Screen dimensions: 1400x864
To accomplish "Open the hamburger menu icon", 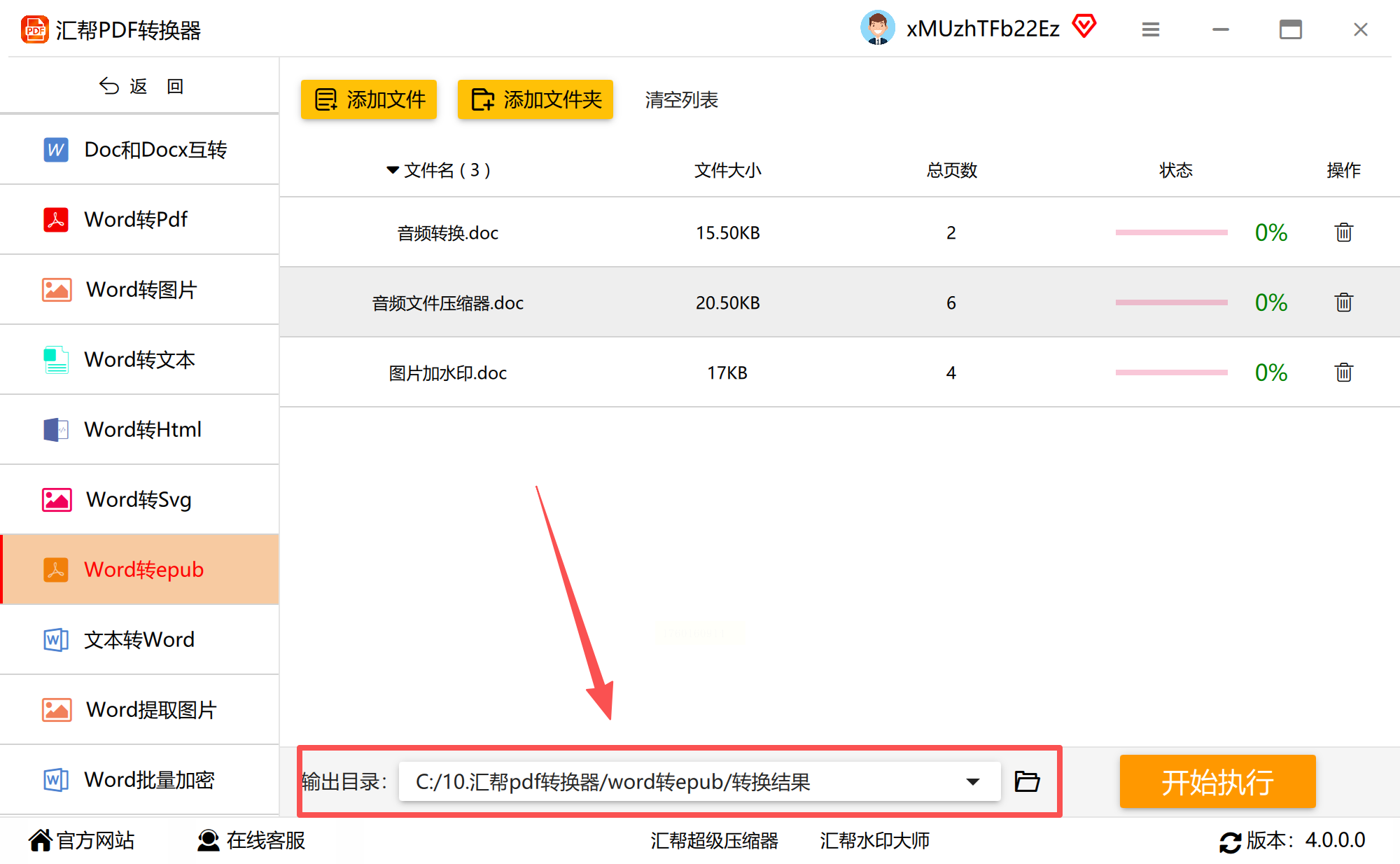I will [x=1150, y=29].
